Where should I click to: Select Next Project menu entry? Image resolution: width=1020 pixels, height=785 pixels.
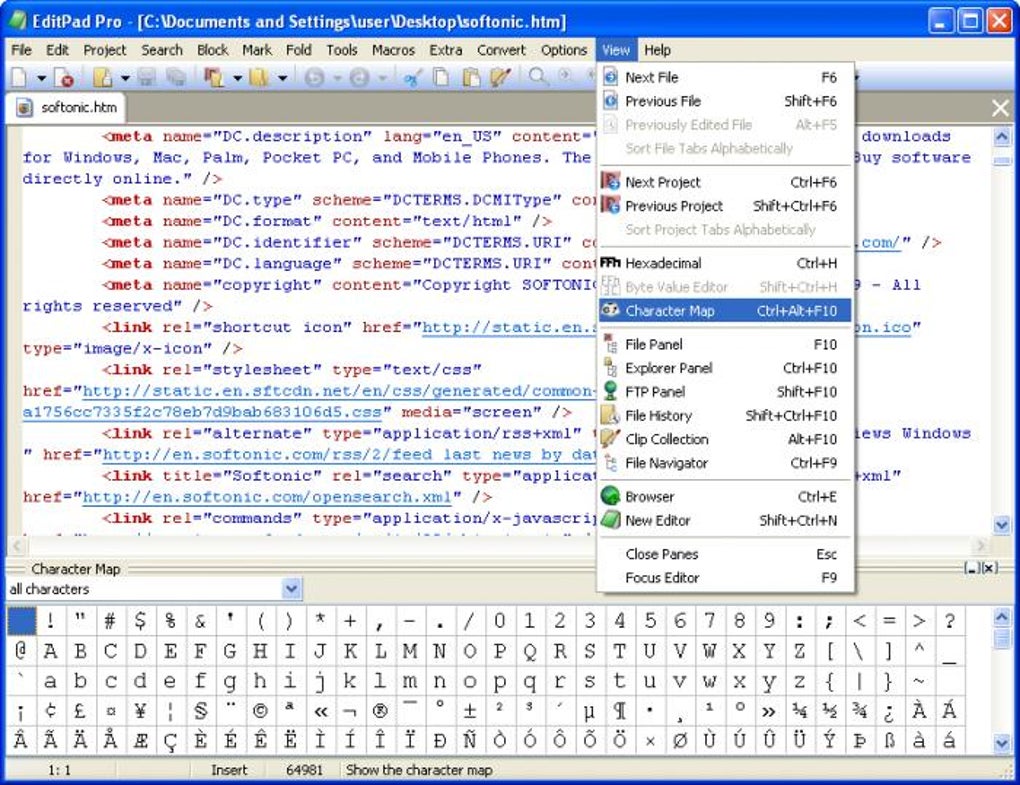725,182
